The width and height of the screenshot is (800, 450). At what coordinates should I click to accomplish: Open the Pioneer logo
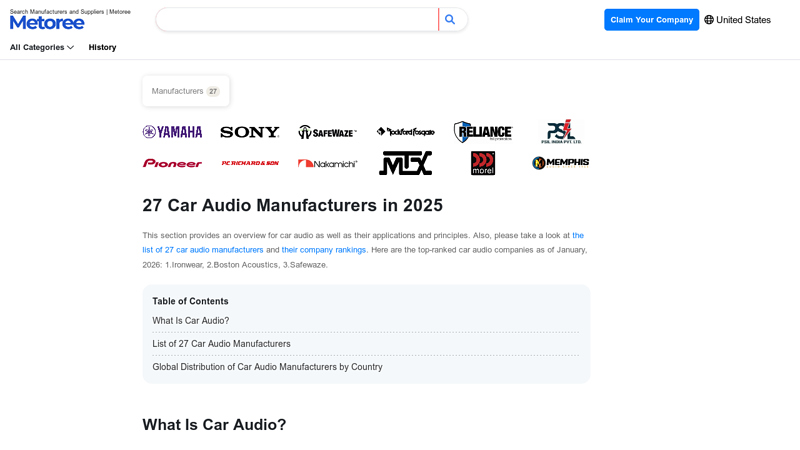click(172, 163)
